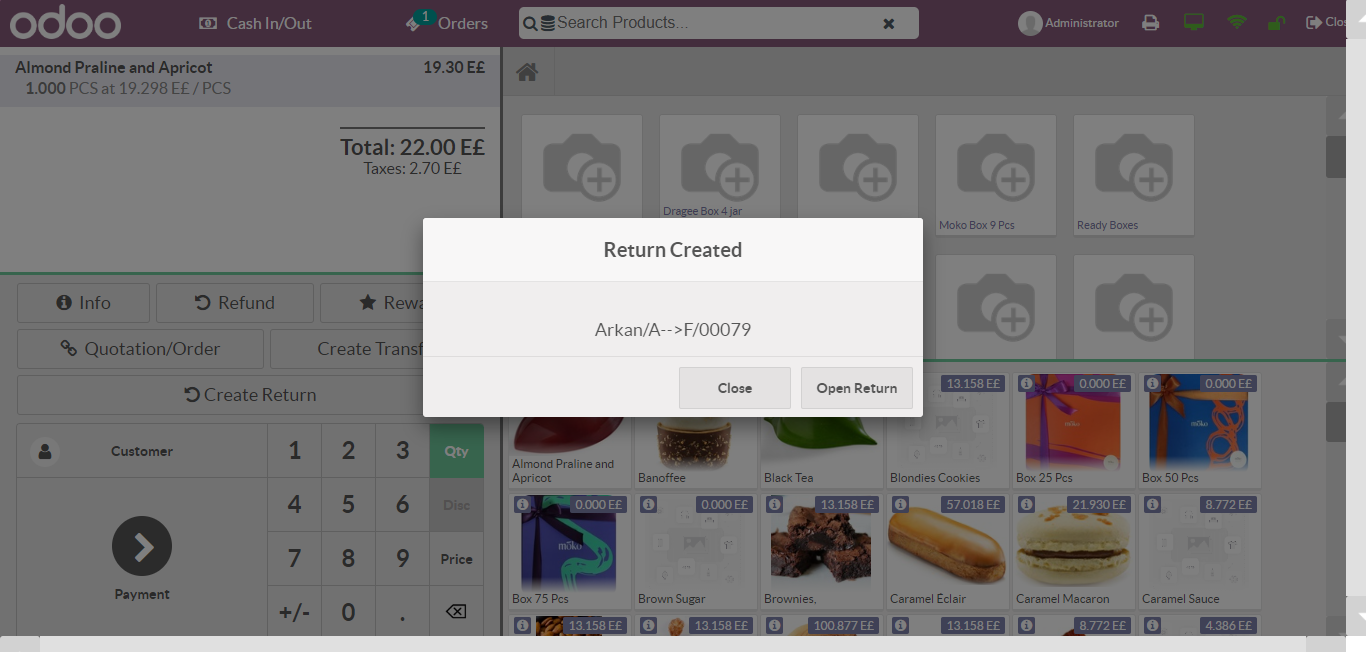Clear the product search with the X
This screenshot has height=652, width=1366.
889,24
